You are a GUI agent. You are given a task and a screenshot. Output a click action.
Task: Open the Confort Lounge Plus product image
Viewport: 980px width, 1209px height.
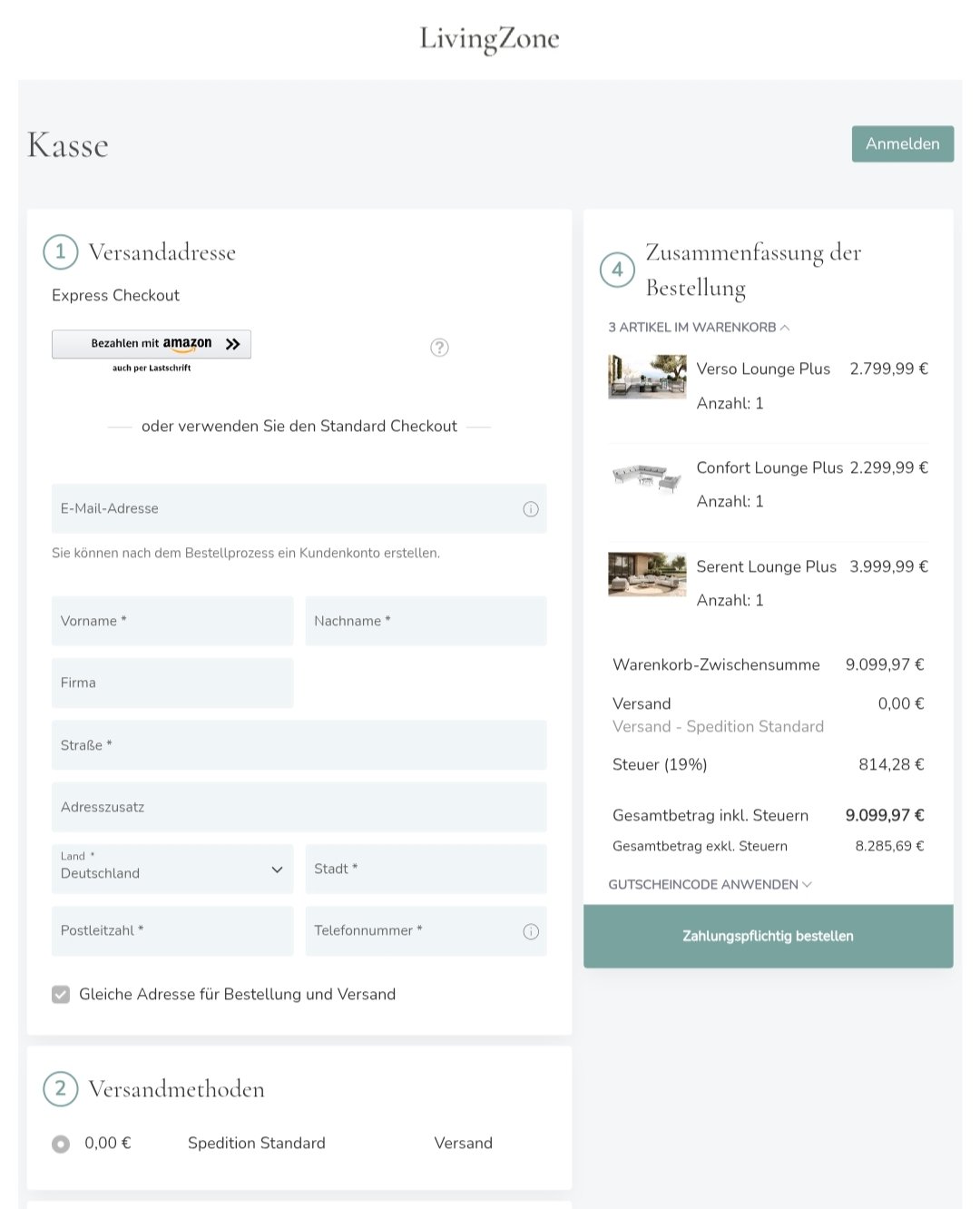click(647, 477)
